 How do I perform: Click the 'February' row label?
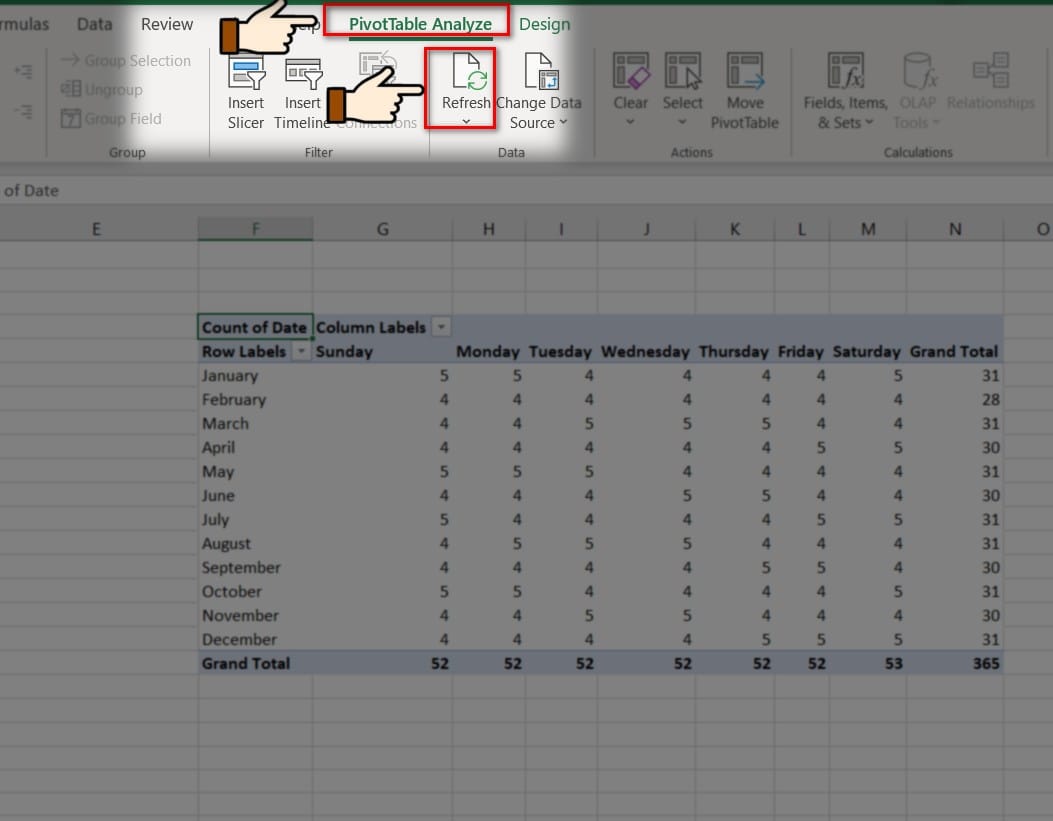[234, 399]
